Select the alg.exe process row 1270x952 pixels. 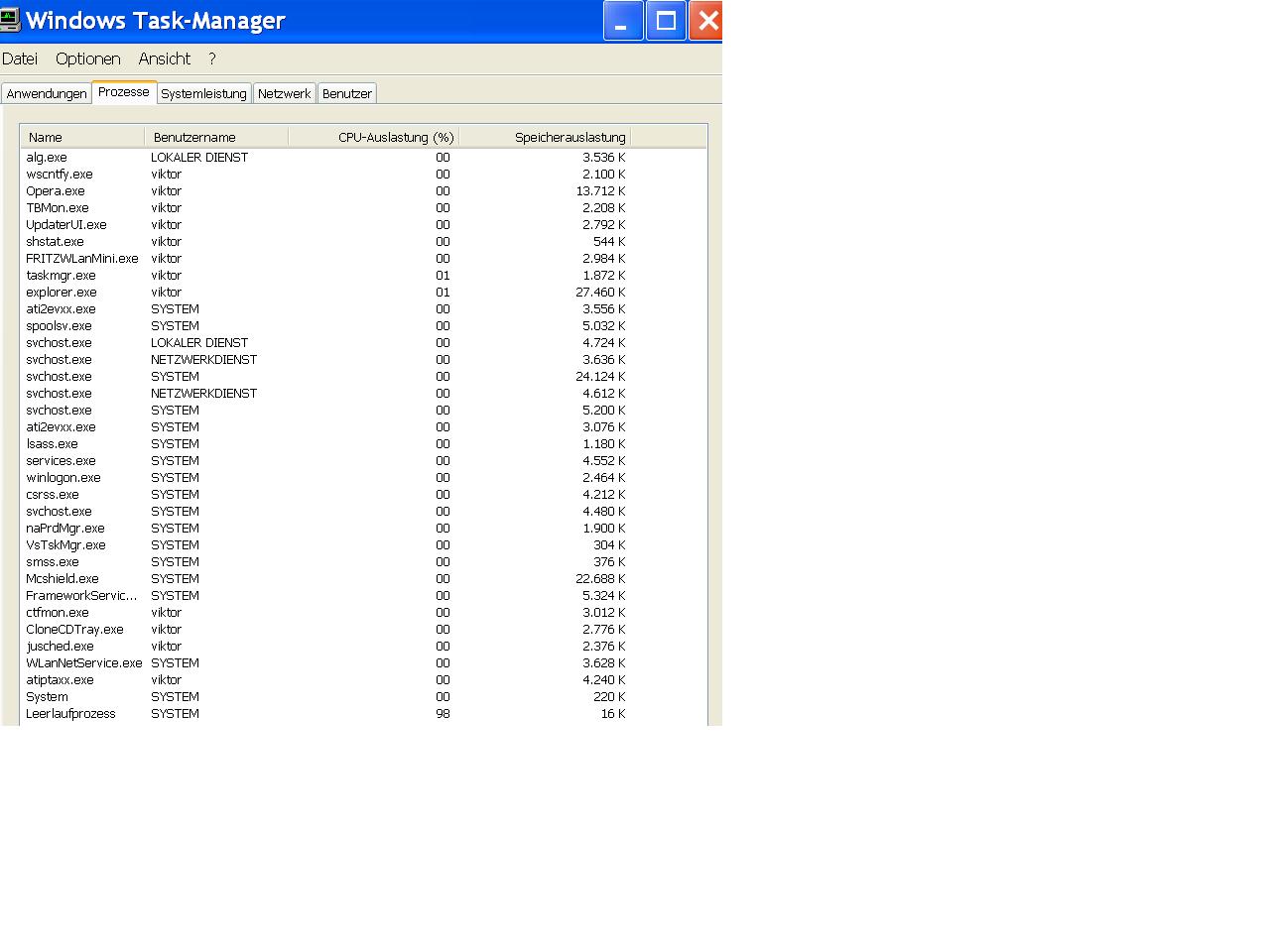point(363,158)
